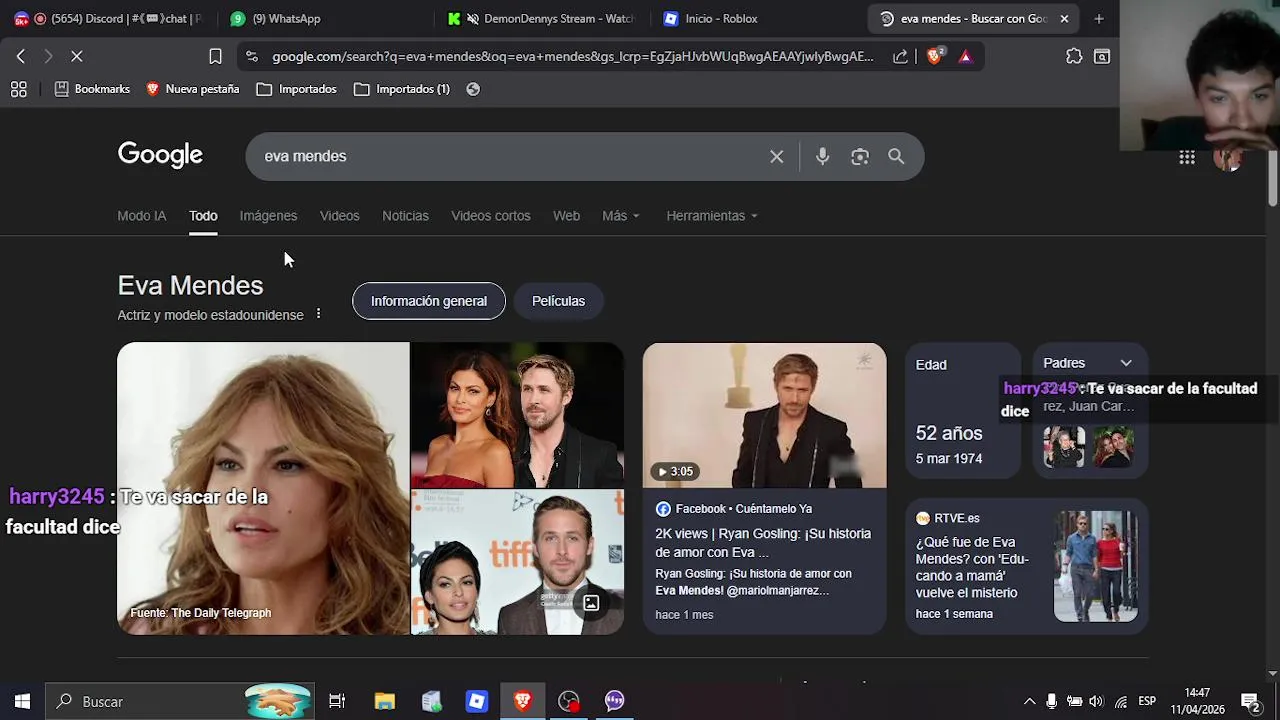
Task: Open Brave Rewards triangle icon
Action: 965,57
